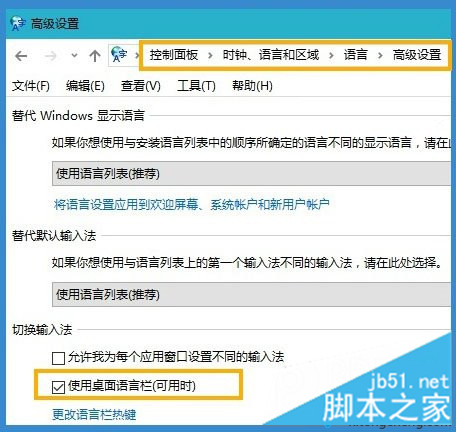This screenshot has height=432, width=456.
Task: Select 高级设置 in the address breadcrumb
Action: tap(417, 55)
